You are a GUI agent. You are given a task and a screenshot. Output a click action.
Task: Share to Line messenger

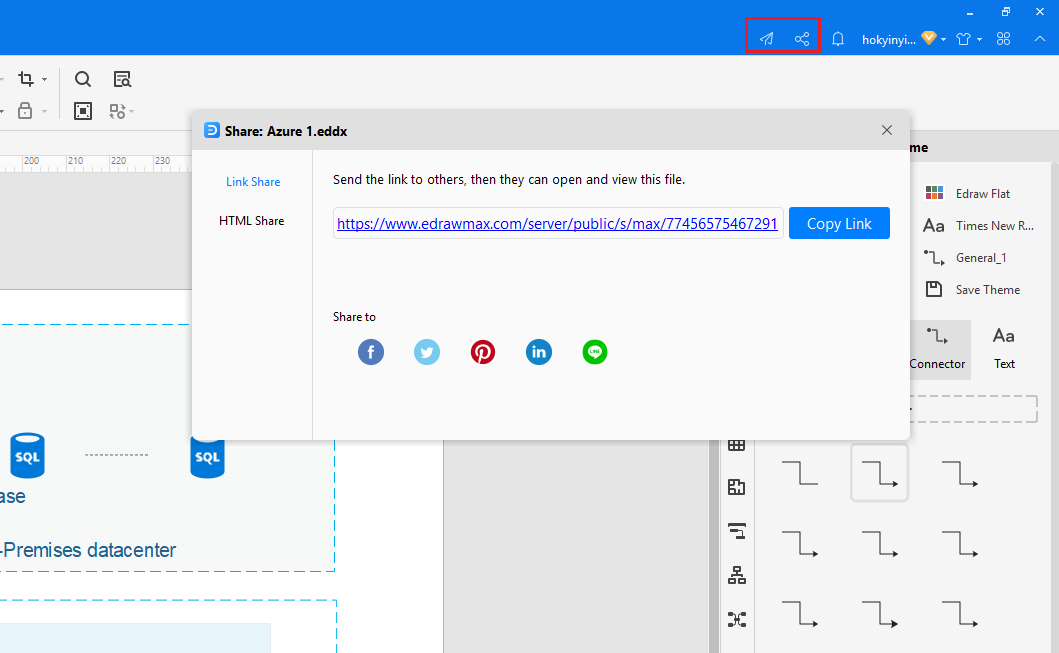coord(595,352)
